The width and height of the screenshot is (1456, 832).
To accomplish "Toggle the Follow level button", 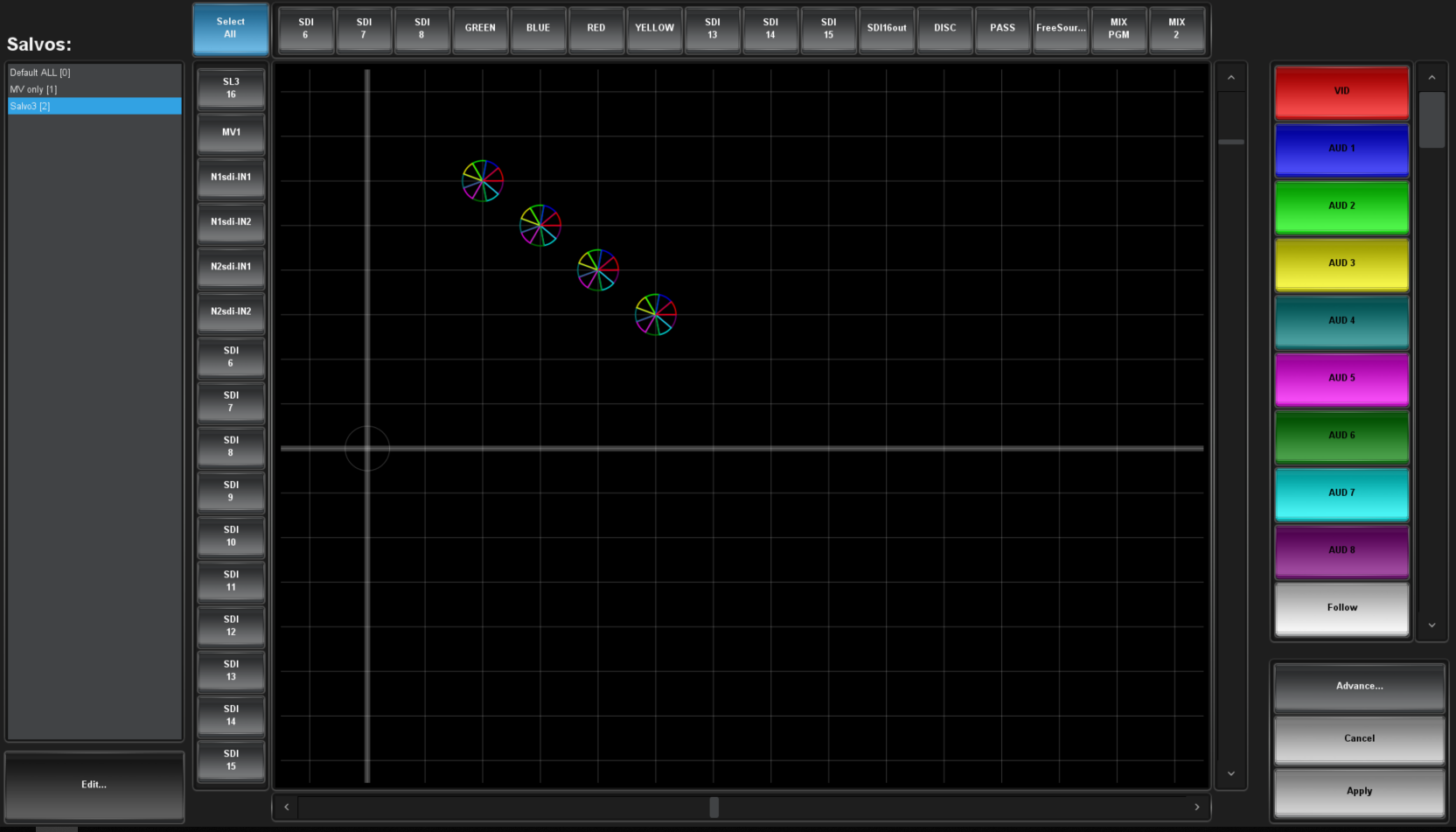I will 1342,608.
